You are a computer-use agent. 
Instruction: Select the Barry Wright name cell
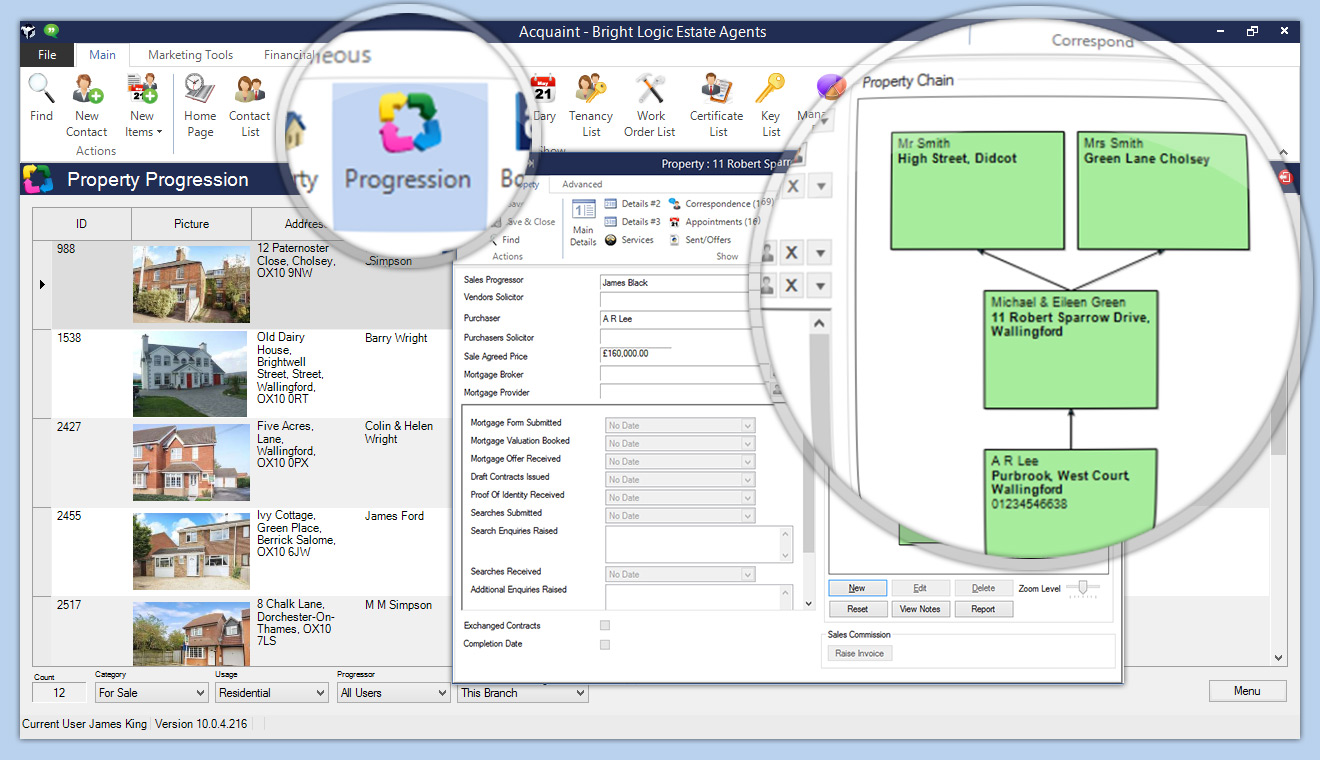click(396, 338)
